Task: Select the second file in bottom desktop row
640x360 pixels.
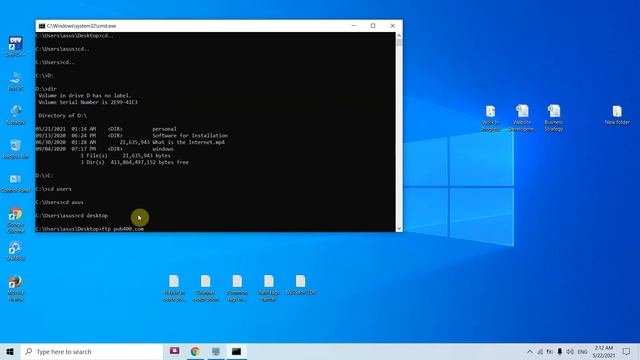Action: (205, 288)
